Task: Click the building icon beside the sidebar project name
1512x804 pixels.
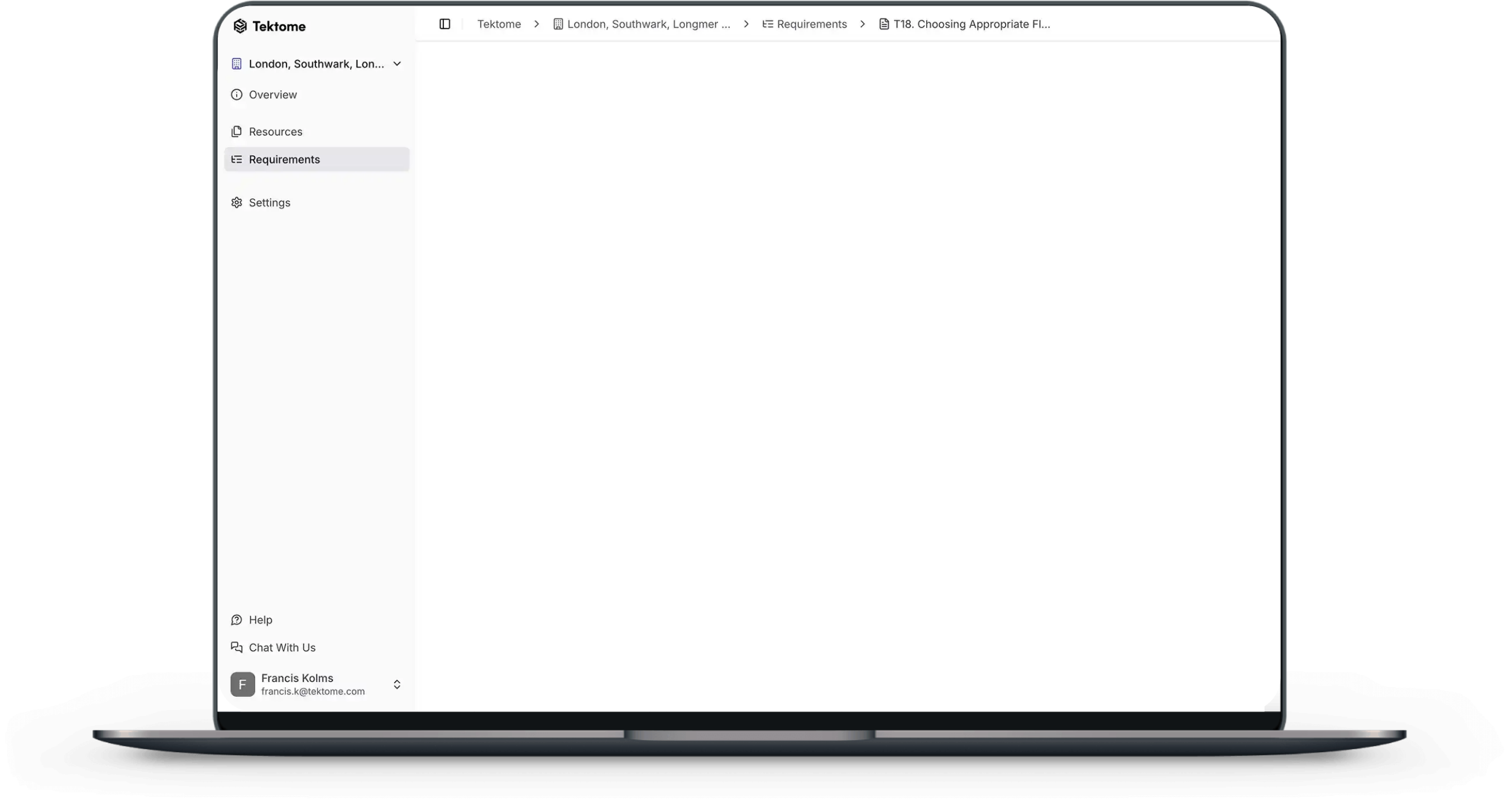Action: (237, 64)
